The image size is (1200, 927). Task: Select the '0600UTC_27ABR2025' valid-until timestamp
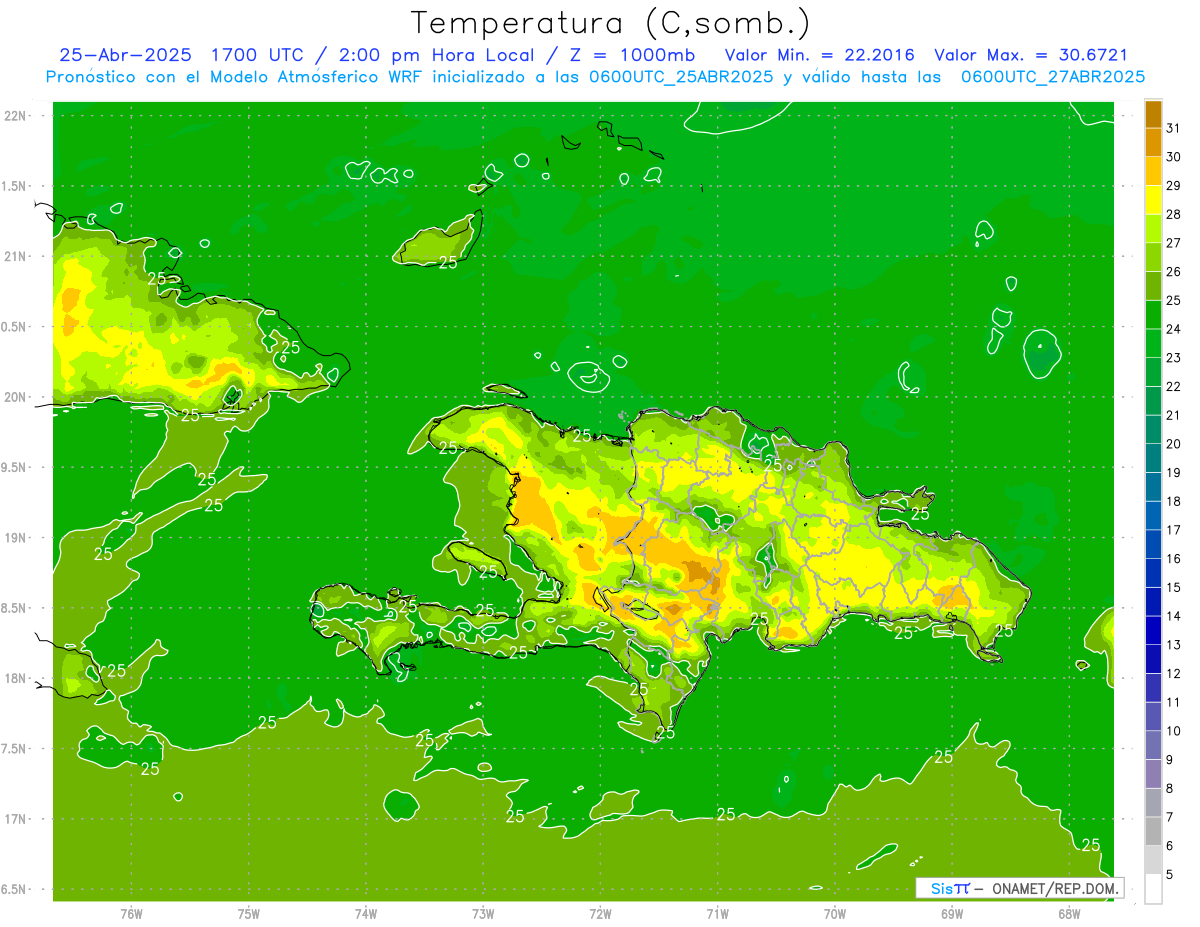click(1053, 76)
